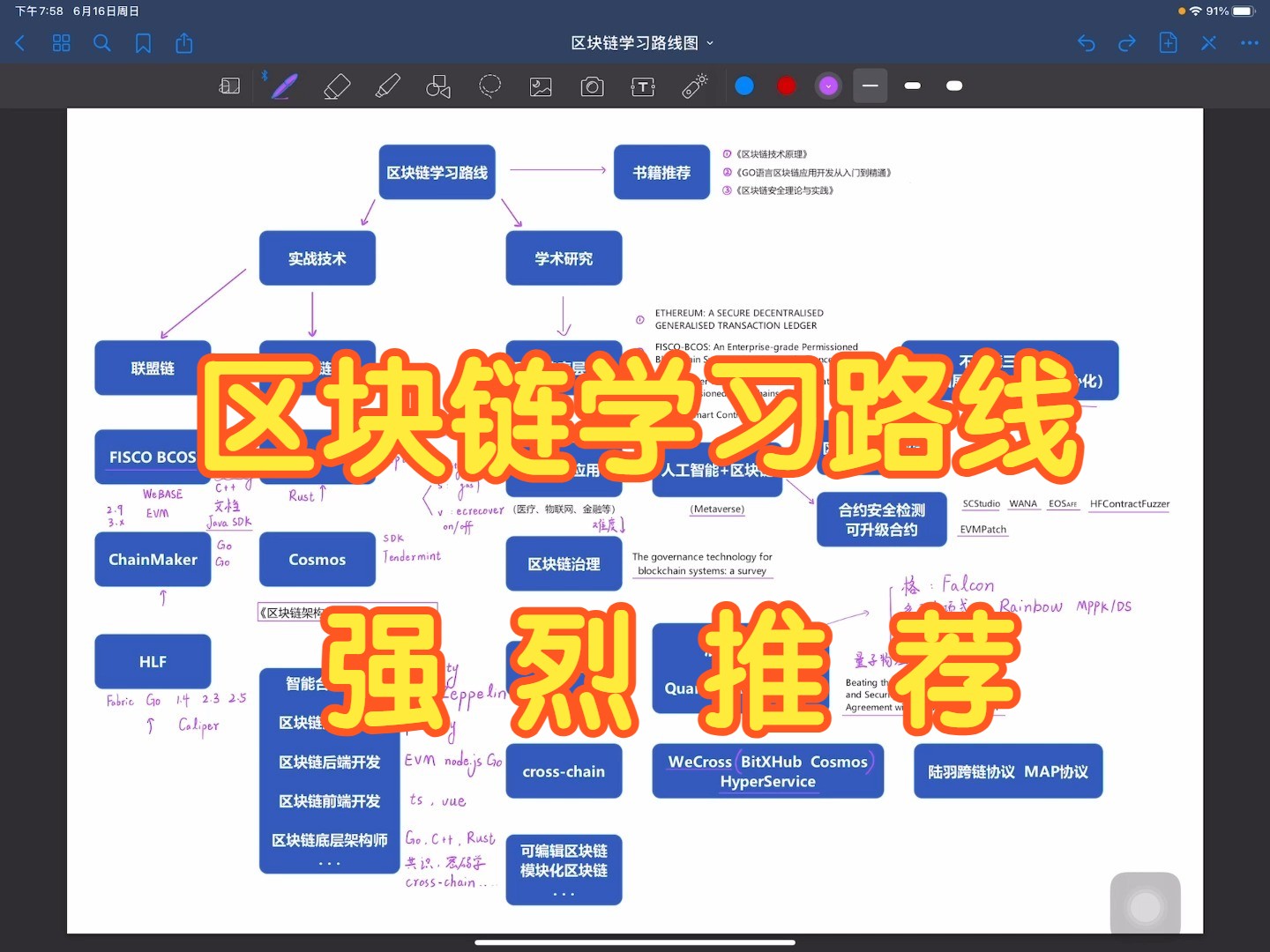The height and width of the screenshot is (952, 1270).
Task: Tap the 下午7:58 status bar clock
Action: click(40, 11)
